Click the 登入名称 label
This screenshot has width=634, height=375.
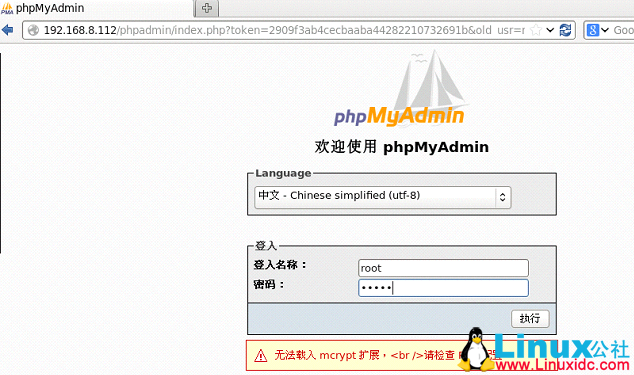click(280, 265)
